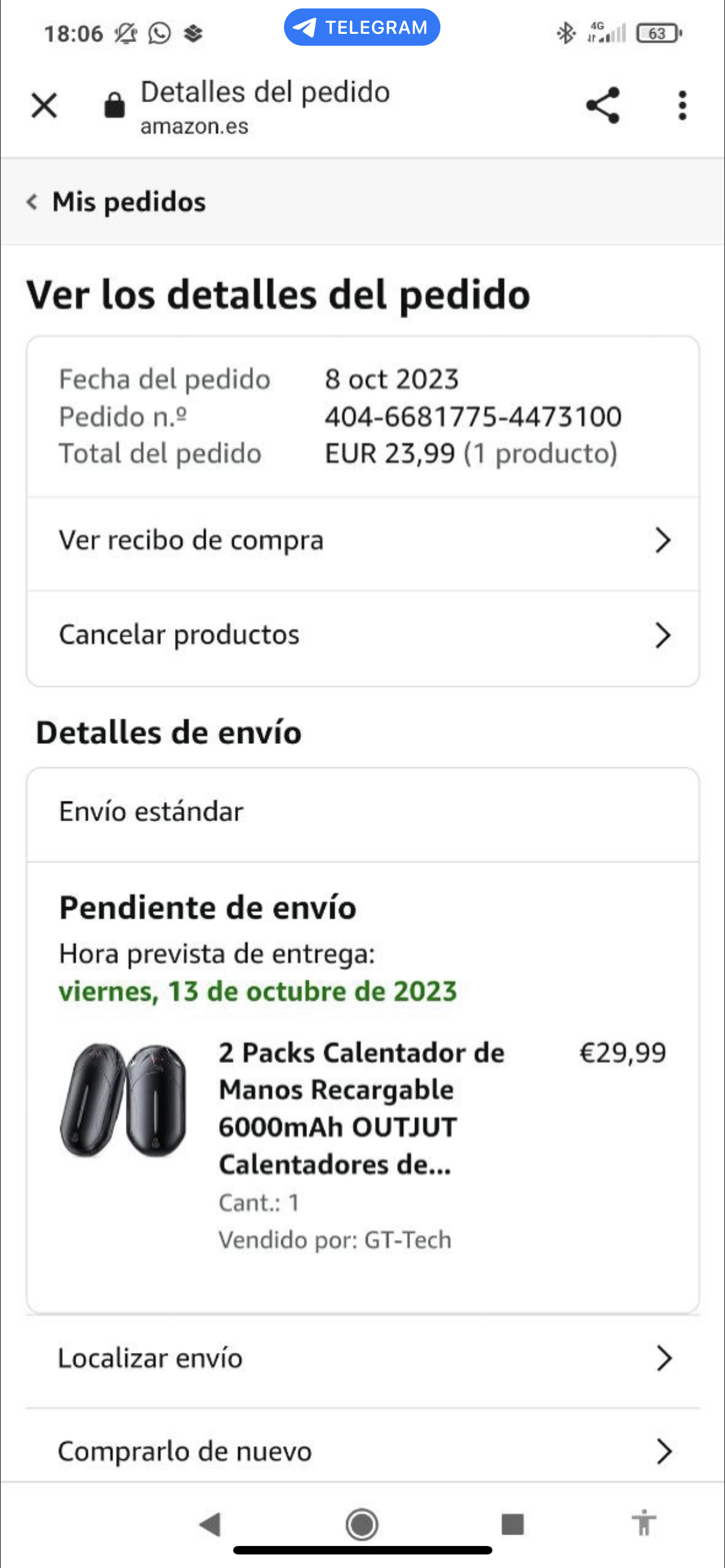The width and height of the screenshot is (725, 1568).
Task: Open Cancelar productos option
Action: click(x=363, y=636)
